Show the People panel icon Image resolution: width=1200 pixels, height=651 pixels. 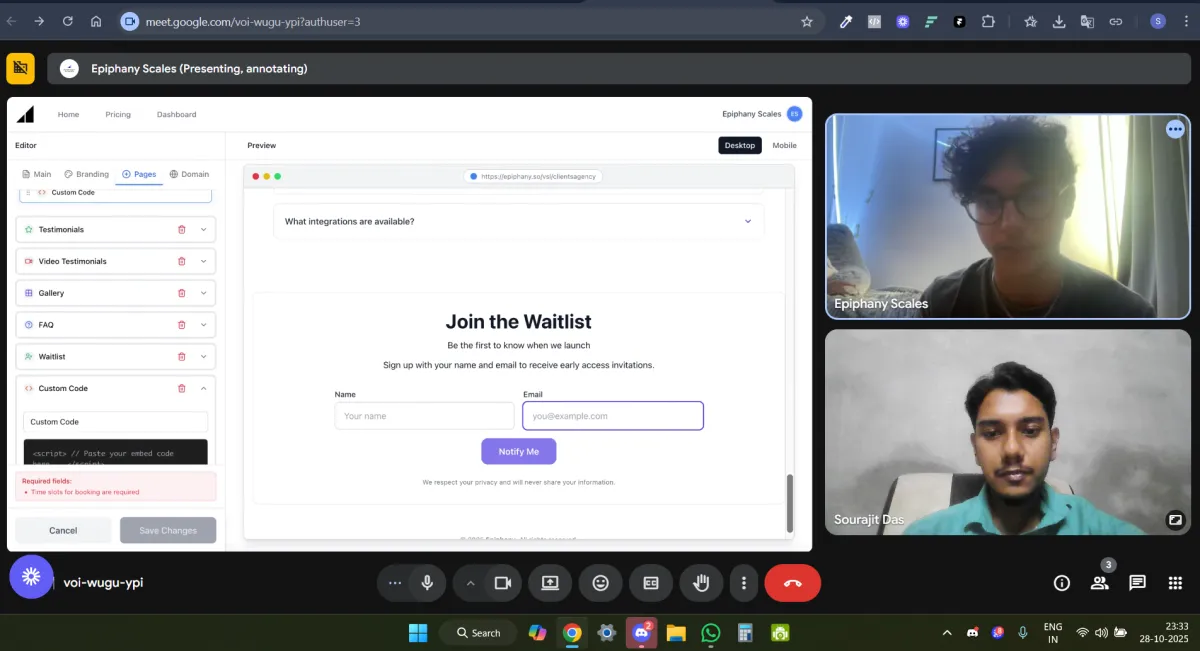click(1099, 583)
